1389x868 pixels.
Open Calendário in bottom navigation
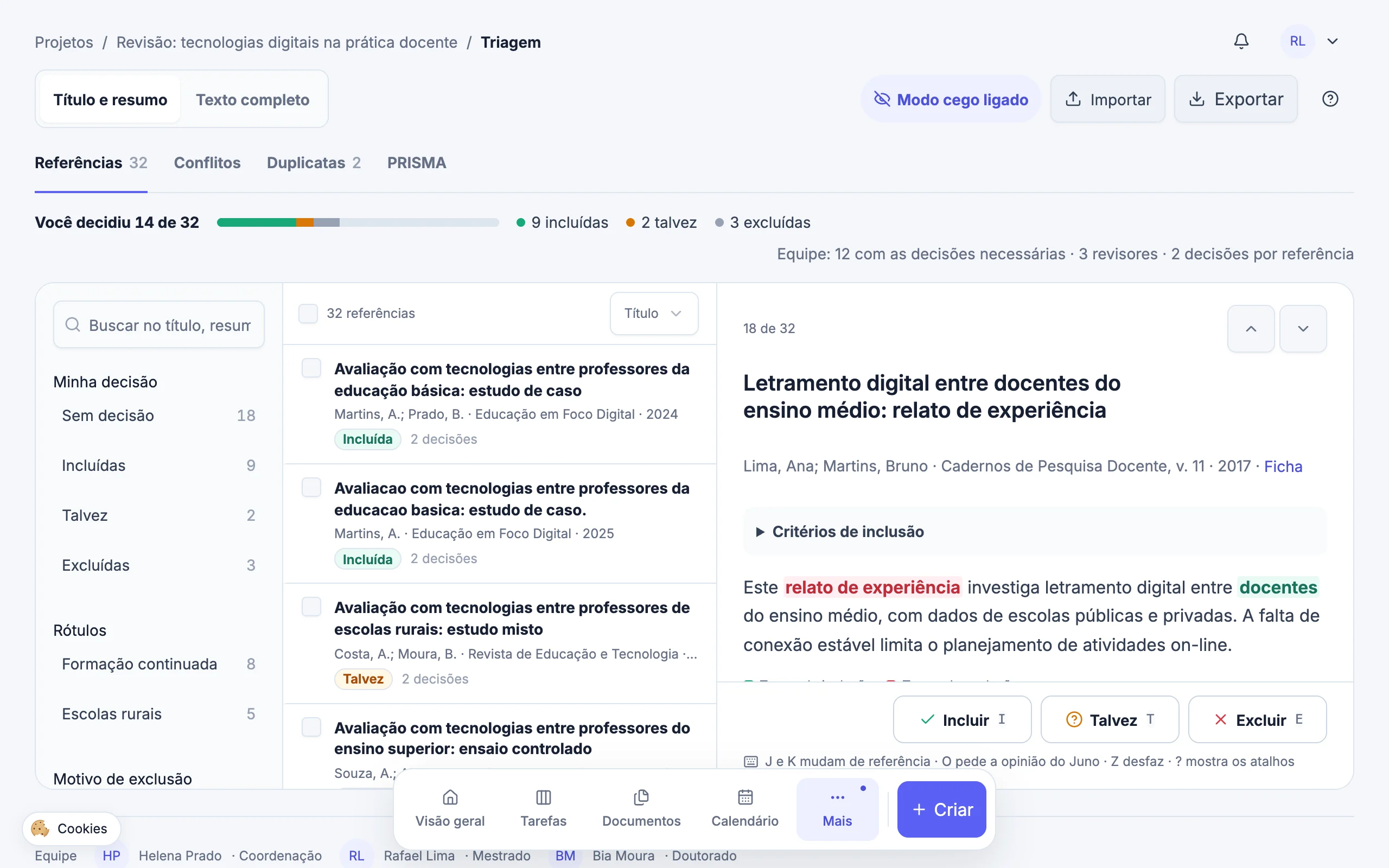tap(744, 809)
